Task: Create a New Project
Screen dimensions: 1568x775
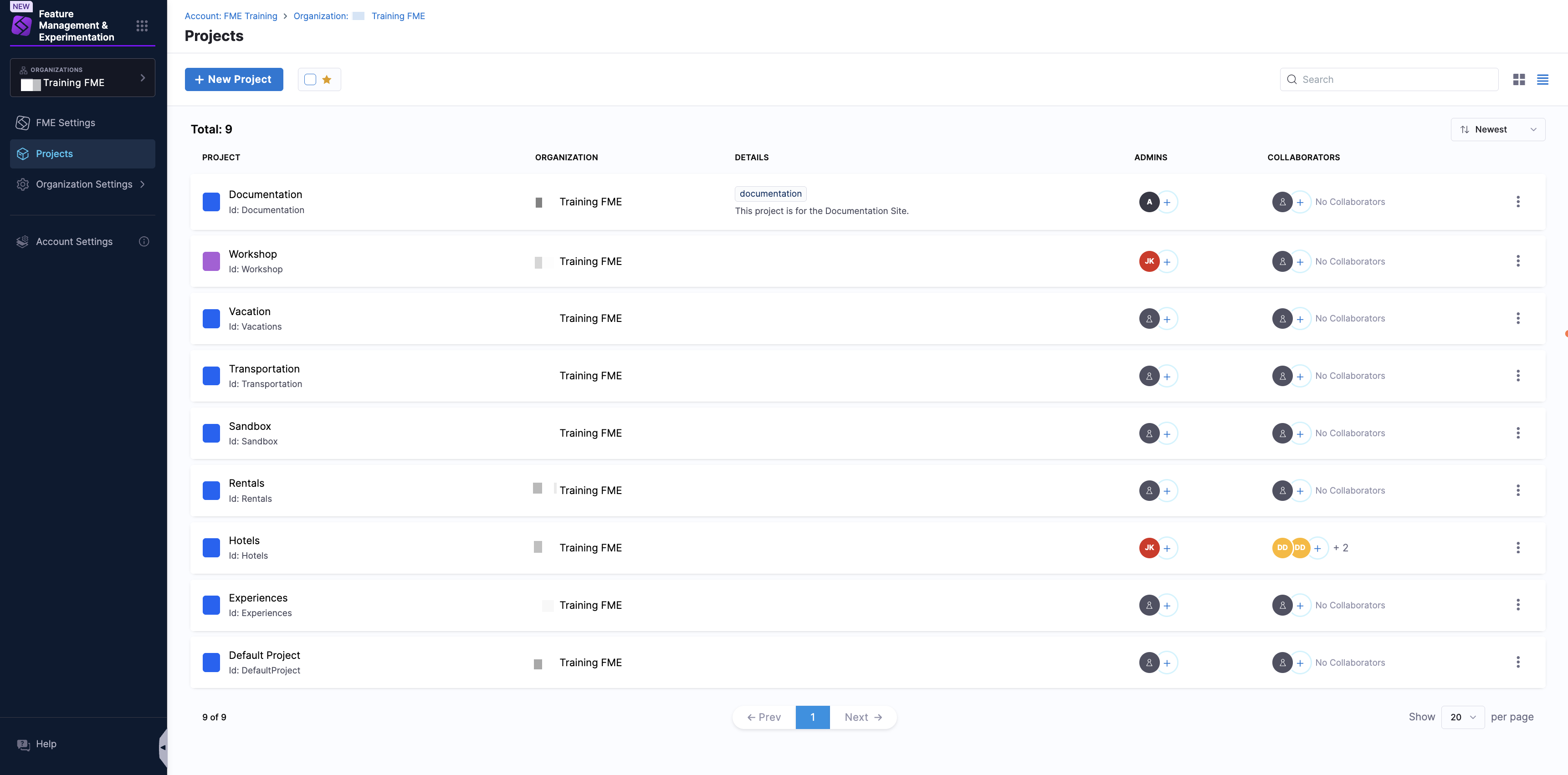Action: click(x=234, y=79)
